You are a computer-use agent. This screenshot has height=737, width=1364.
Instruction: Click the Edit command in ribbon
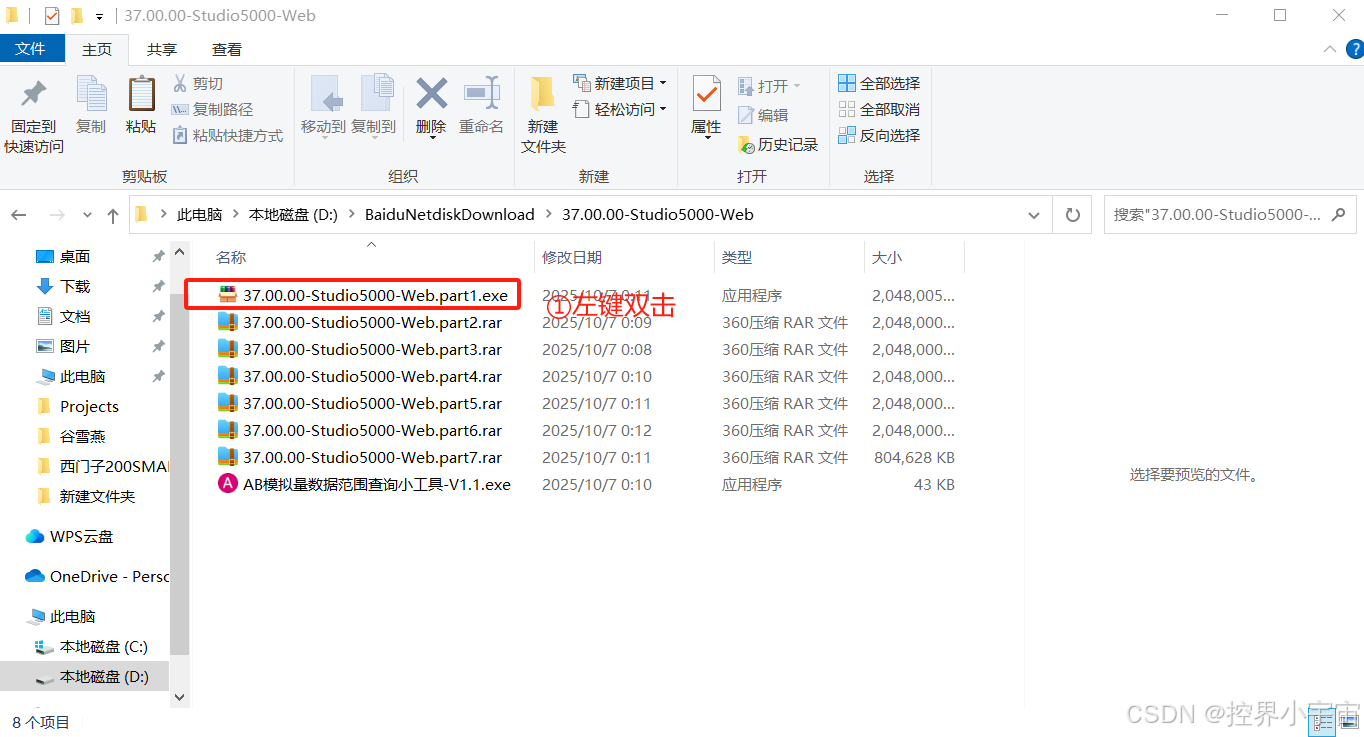tap(763, 115)
